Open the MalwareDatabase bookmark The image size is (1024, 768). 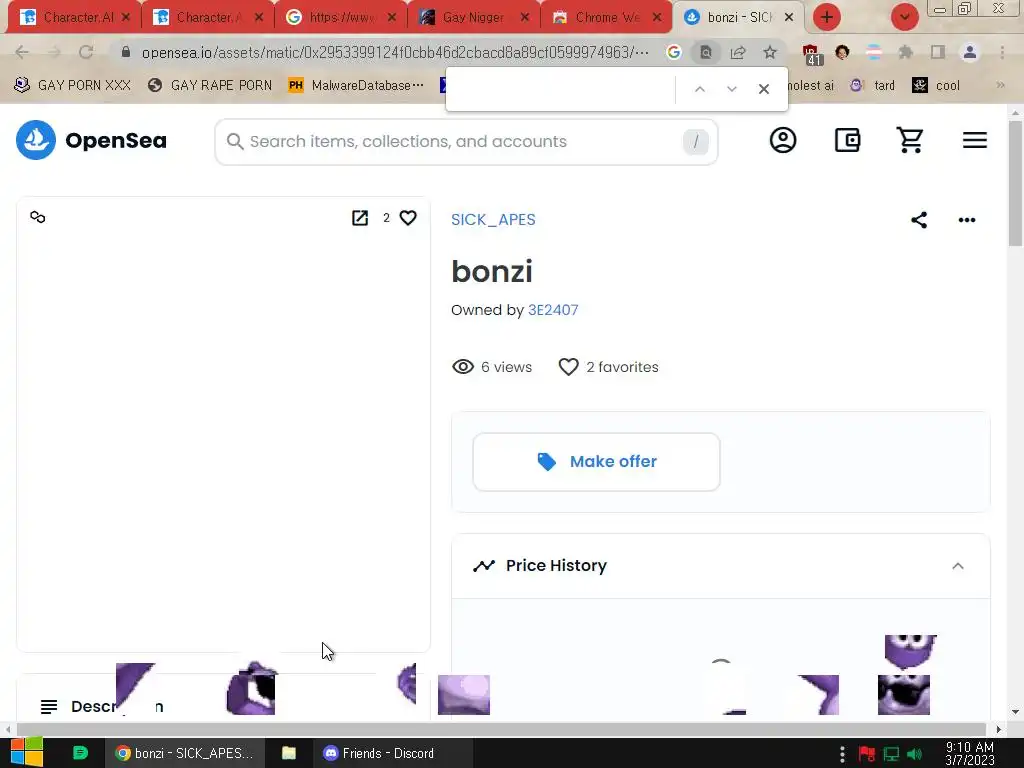(356, 85)
